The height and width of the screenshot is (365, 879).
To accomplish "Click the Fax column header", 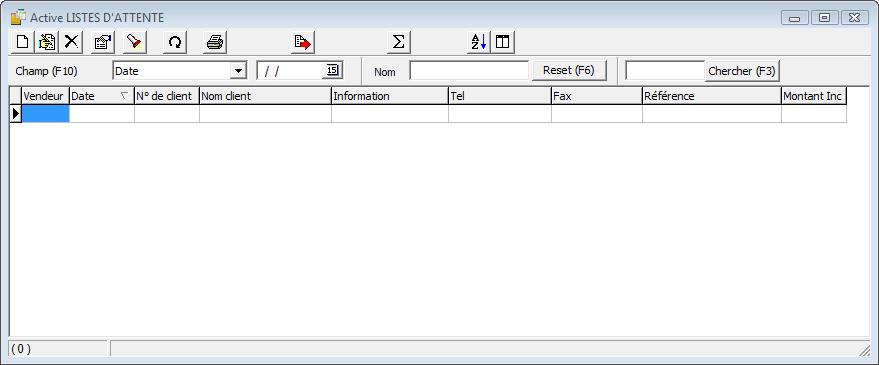I will click(596, 96).
